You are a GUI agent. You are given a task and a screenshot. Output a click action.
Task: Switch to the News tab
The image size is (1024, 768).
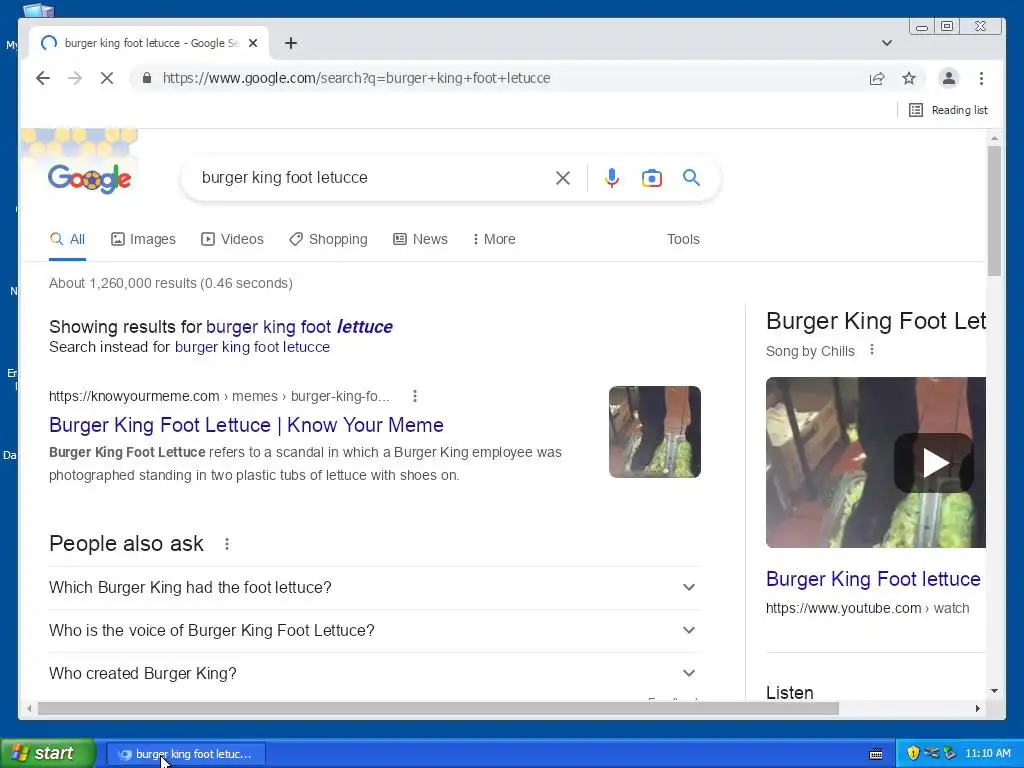point(421,239)
